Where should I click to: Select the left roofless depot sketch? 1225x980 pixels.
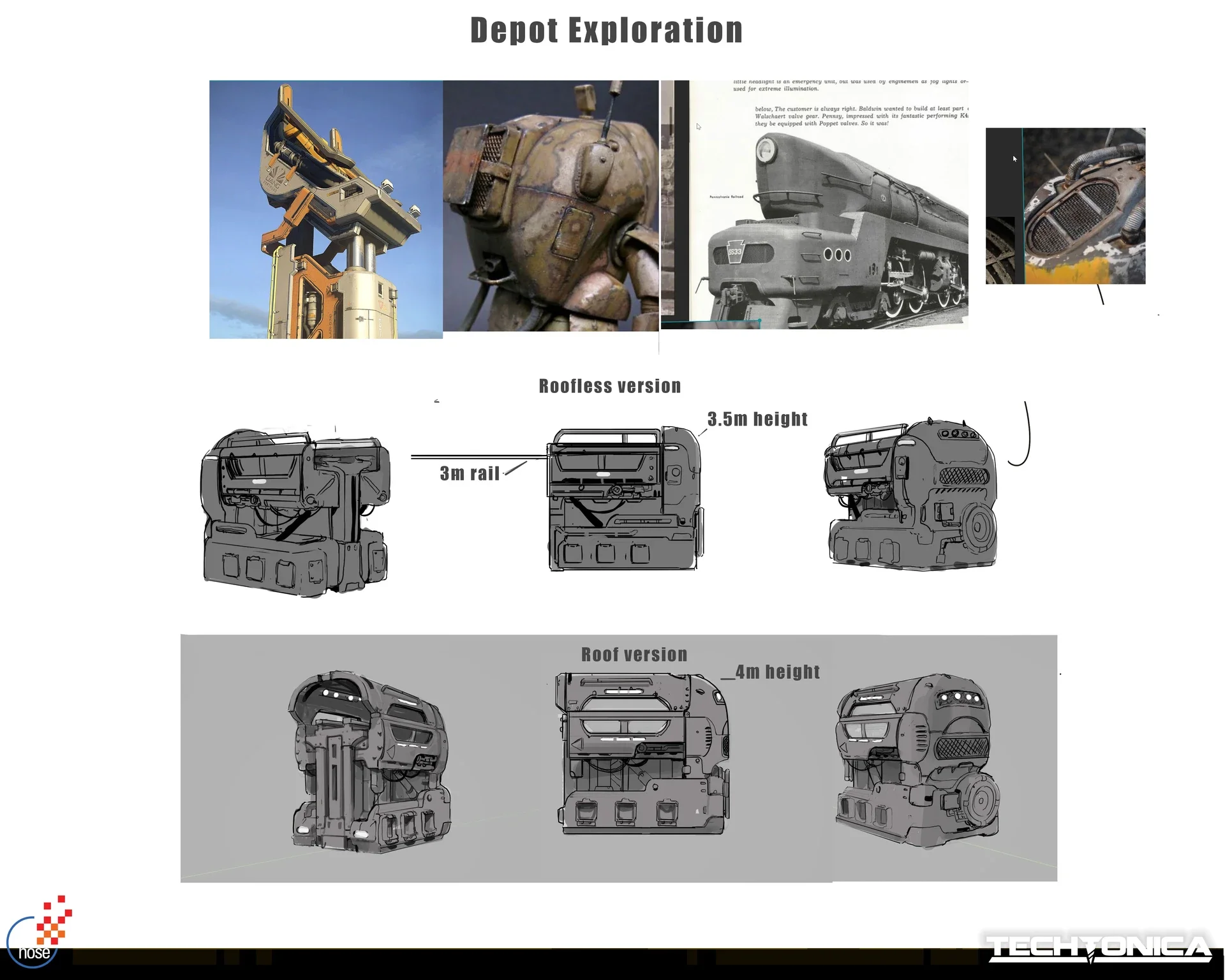click(296, 512)
